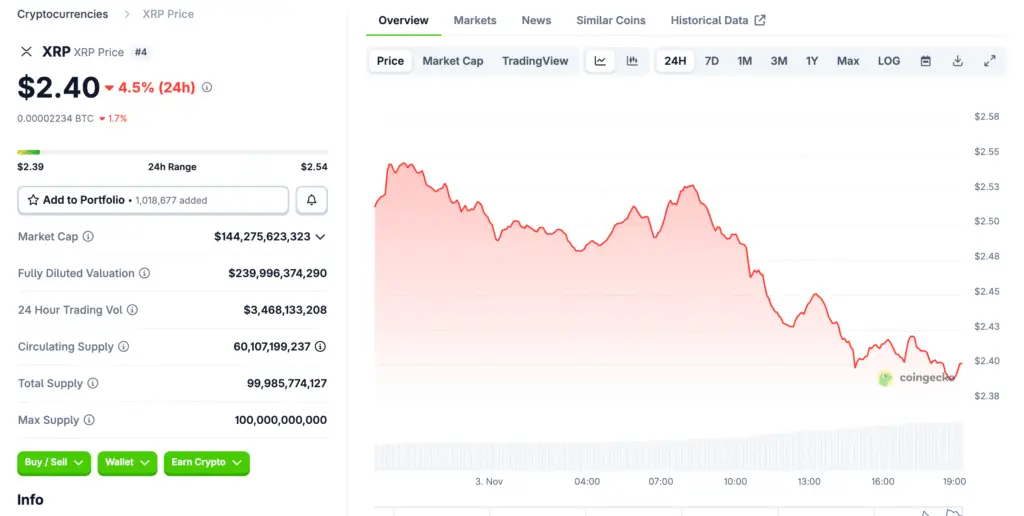The image size is (1024, 516).
Task: Switch to line chart view icon
Action: [600, 61]
